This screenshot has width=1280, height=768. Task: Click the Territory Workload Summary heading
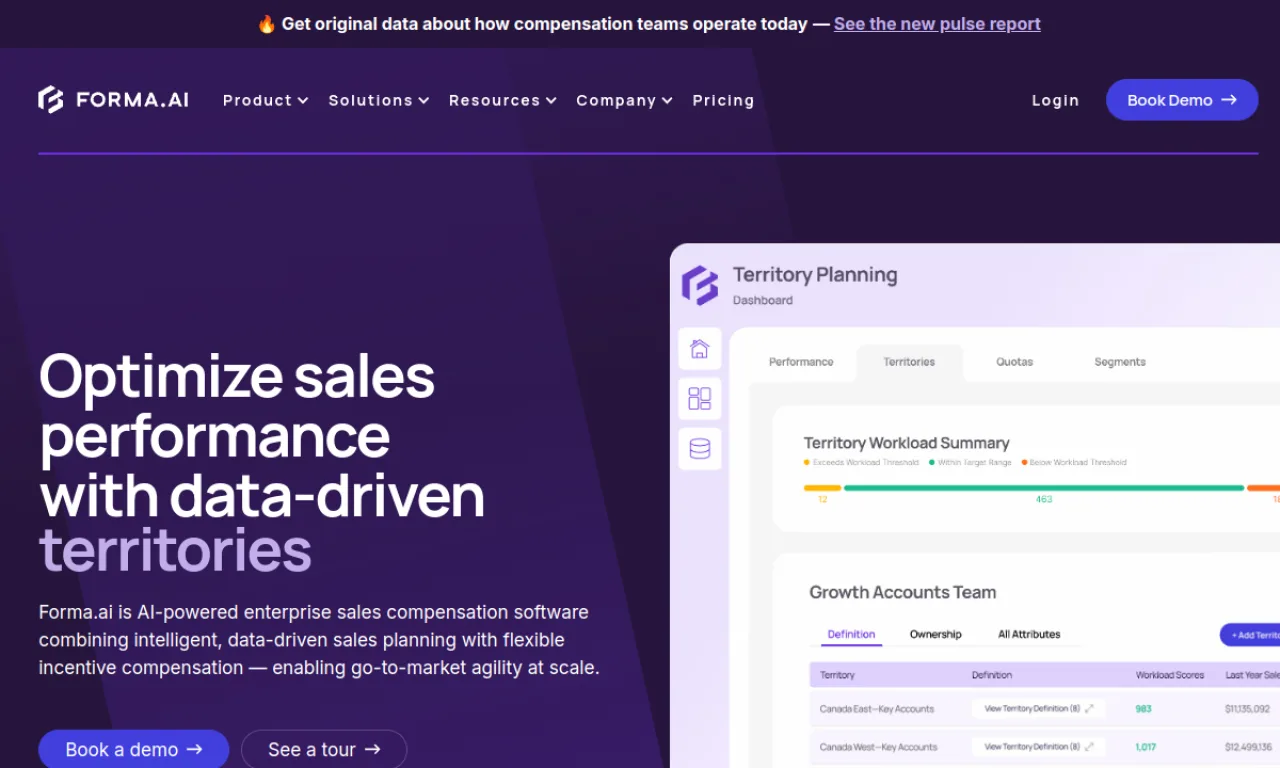[x=906, y=443]
